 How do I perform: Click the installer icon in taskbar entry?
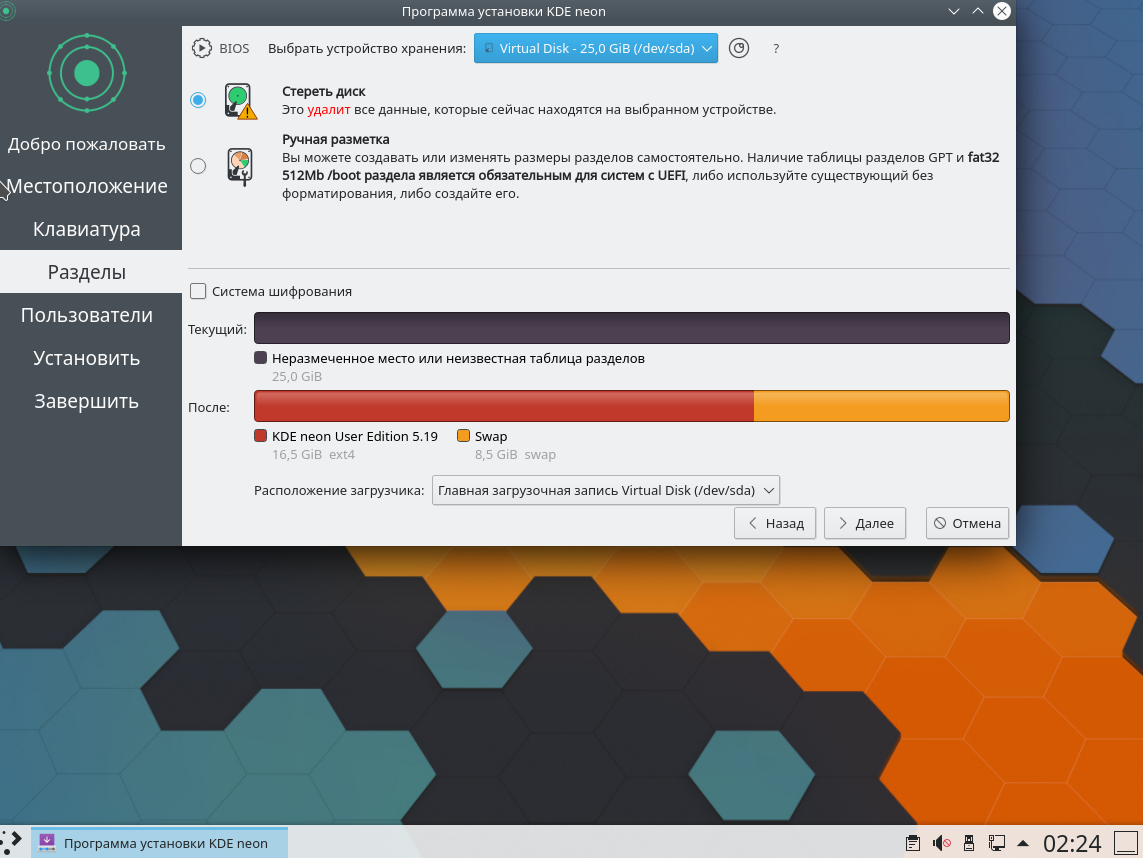point(47,843)
